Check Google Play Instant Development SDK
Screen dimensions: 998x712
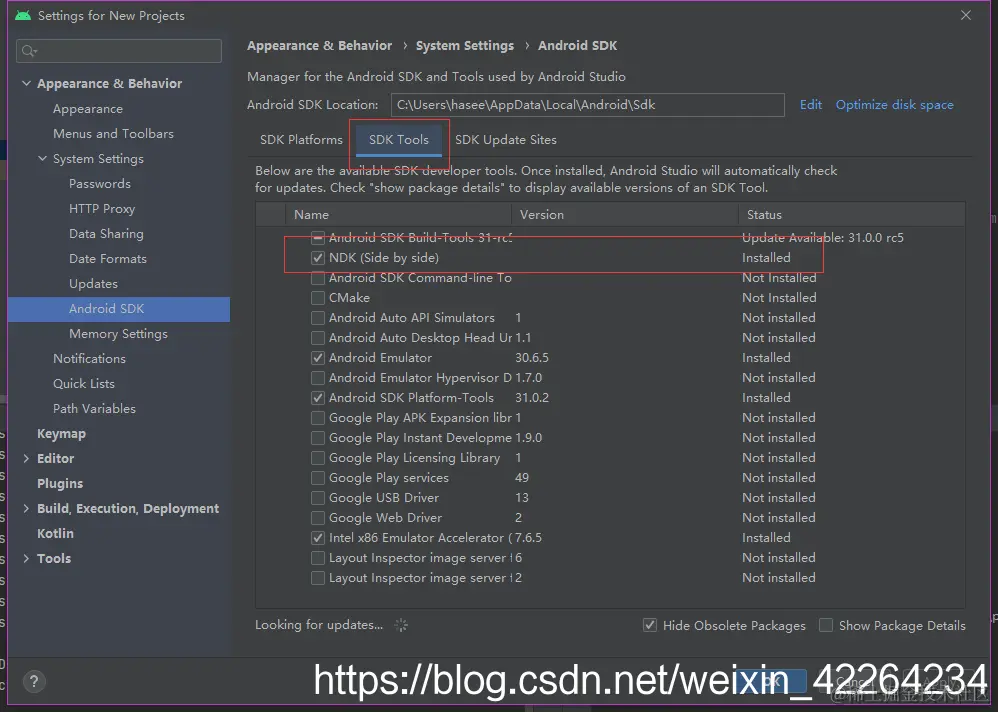tap(318, 438)
